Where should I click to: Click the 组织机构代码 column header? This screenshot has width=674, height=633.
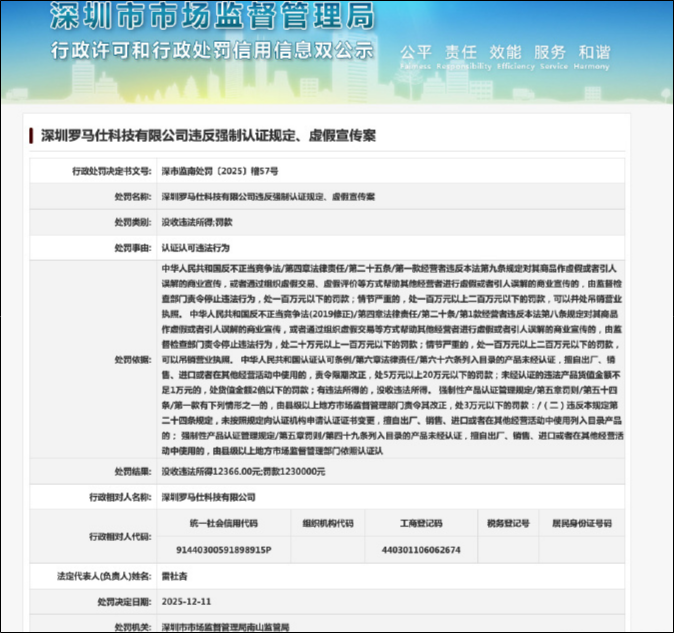[x=328, y=523]
